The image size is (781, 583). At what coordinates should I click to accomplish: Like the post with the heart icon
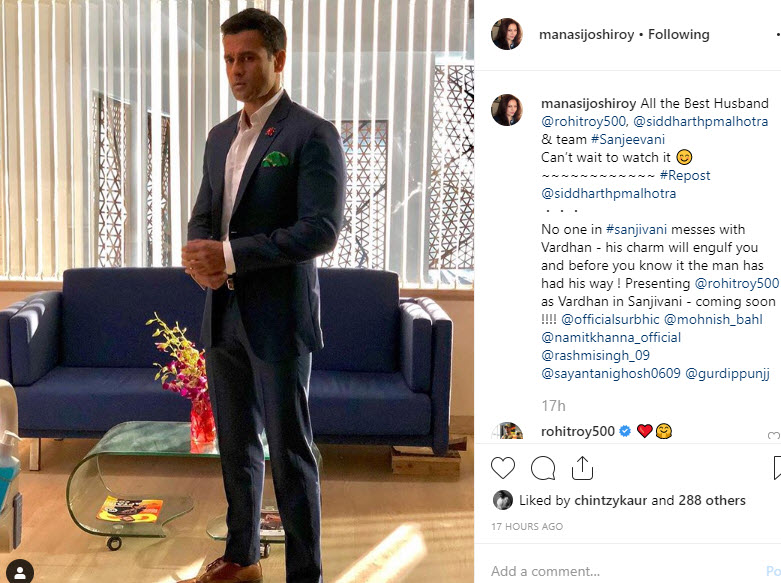503,468
